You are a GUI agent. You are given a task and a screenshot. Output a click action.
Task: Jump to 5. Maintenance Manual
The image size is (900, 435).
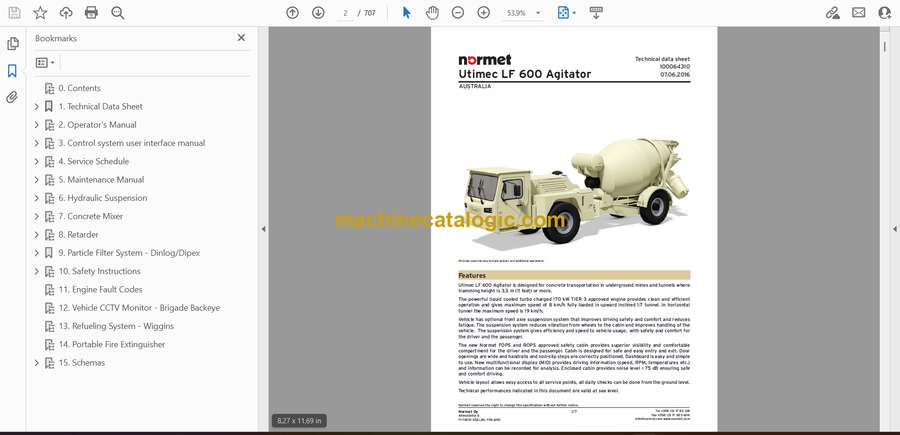(101, 180)
